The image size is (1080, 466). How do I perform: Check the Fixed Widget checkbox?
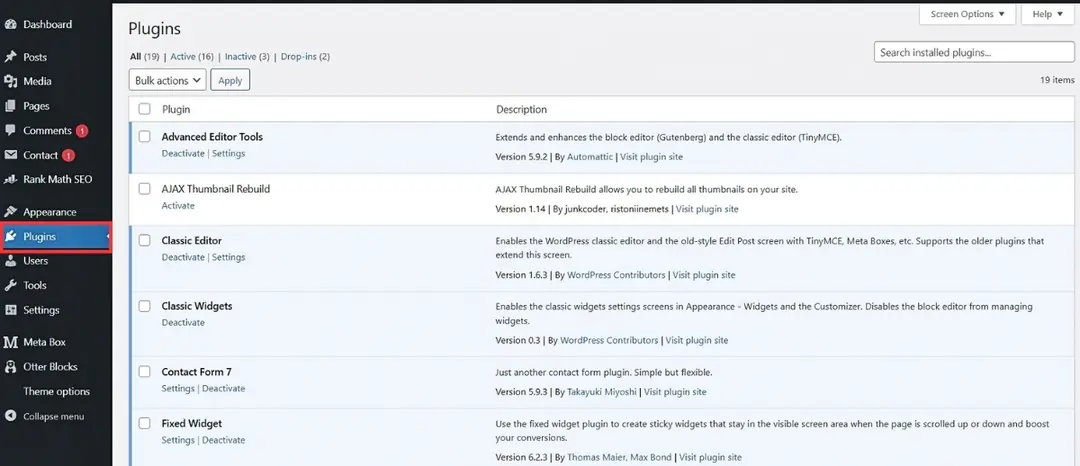click(144, 423)
